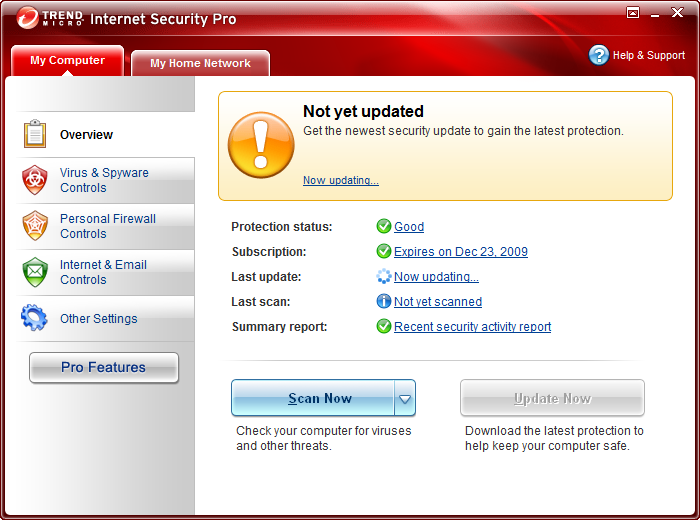This screenshot has width=700, height=520.
Task: Click the Overview clipboard icon
Action: click(x=35, y=133)
